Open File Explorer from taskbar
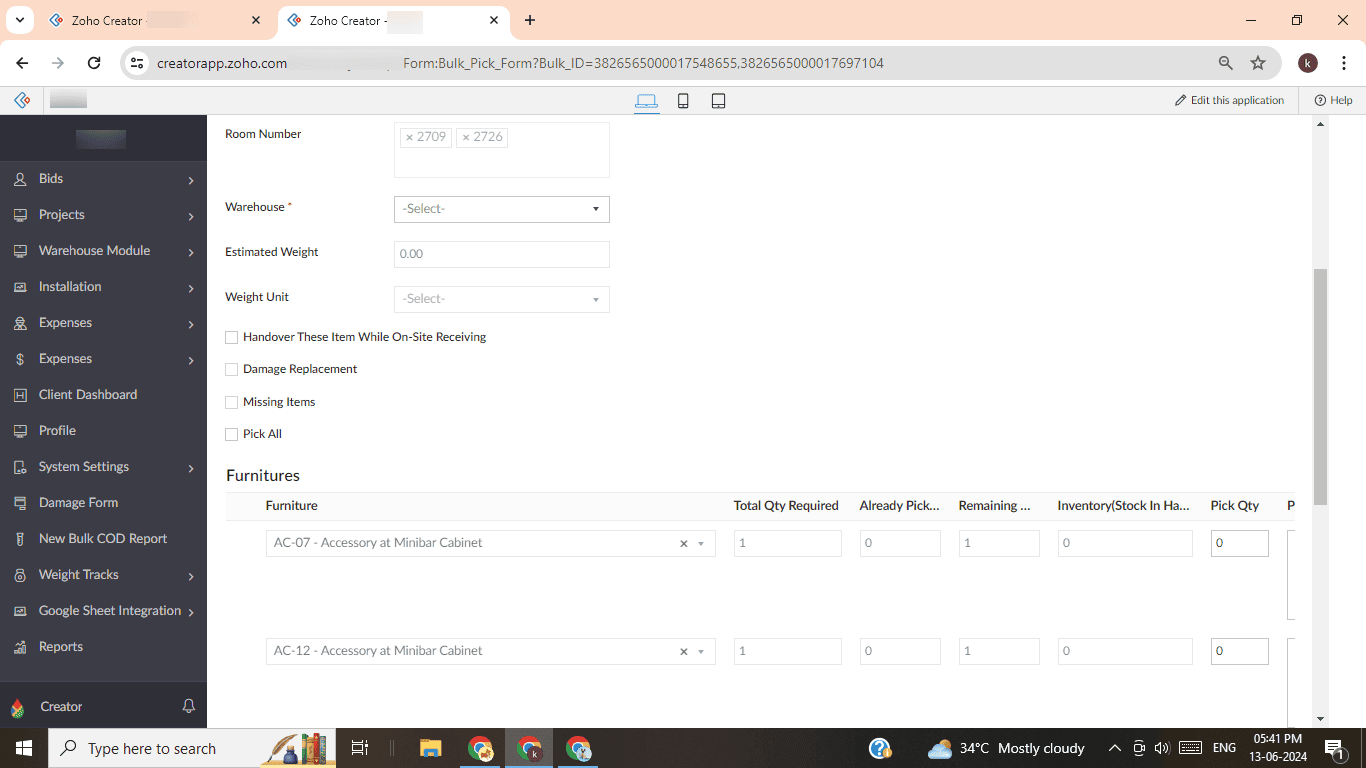The image size is (1366, 768). click(430, 748)
